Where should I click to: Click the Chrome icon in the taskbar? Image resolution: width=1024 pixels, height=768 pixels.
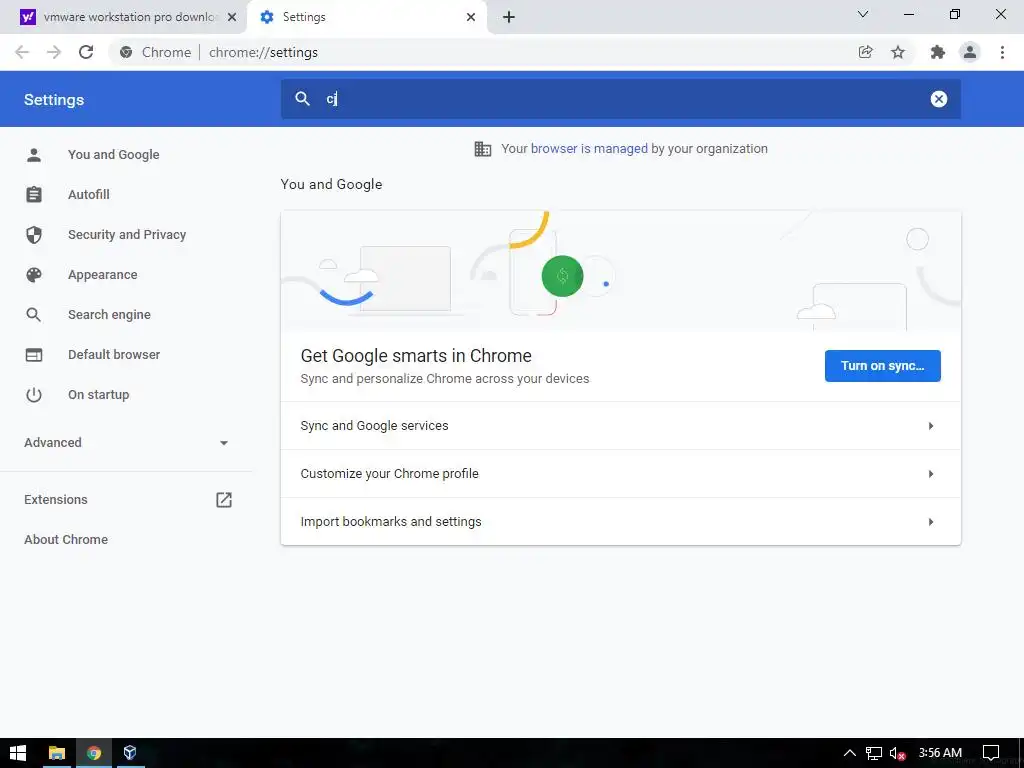coord(94,753)
